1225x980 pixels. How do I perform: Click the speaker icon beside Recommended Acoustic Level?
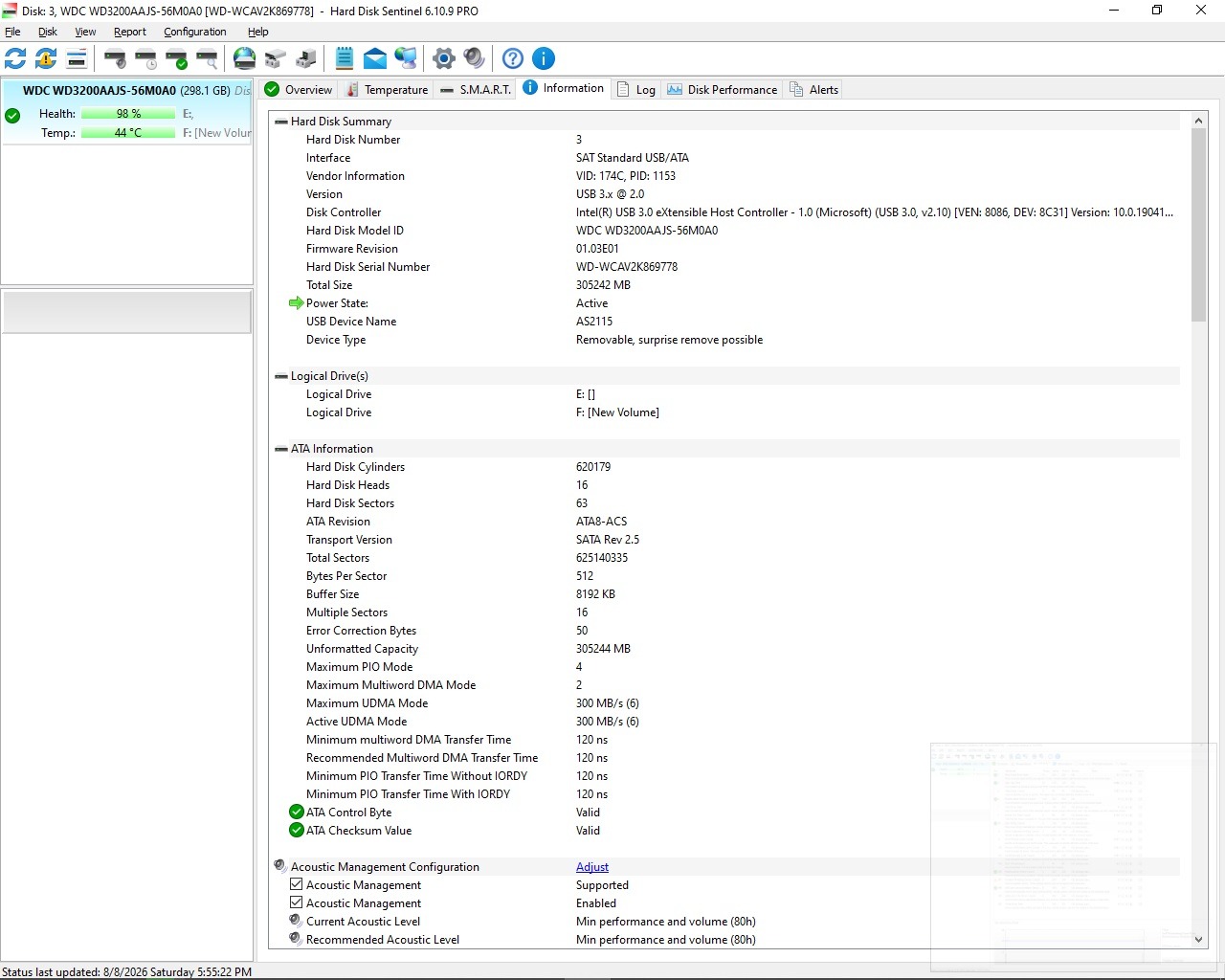tap(296, 939)
